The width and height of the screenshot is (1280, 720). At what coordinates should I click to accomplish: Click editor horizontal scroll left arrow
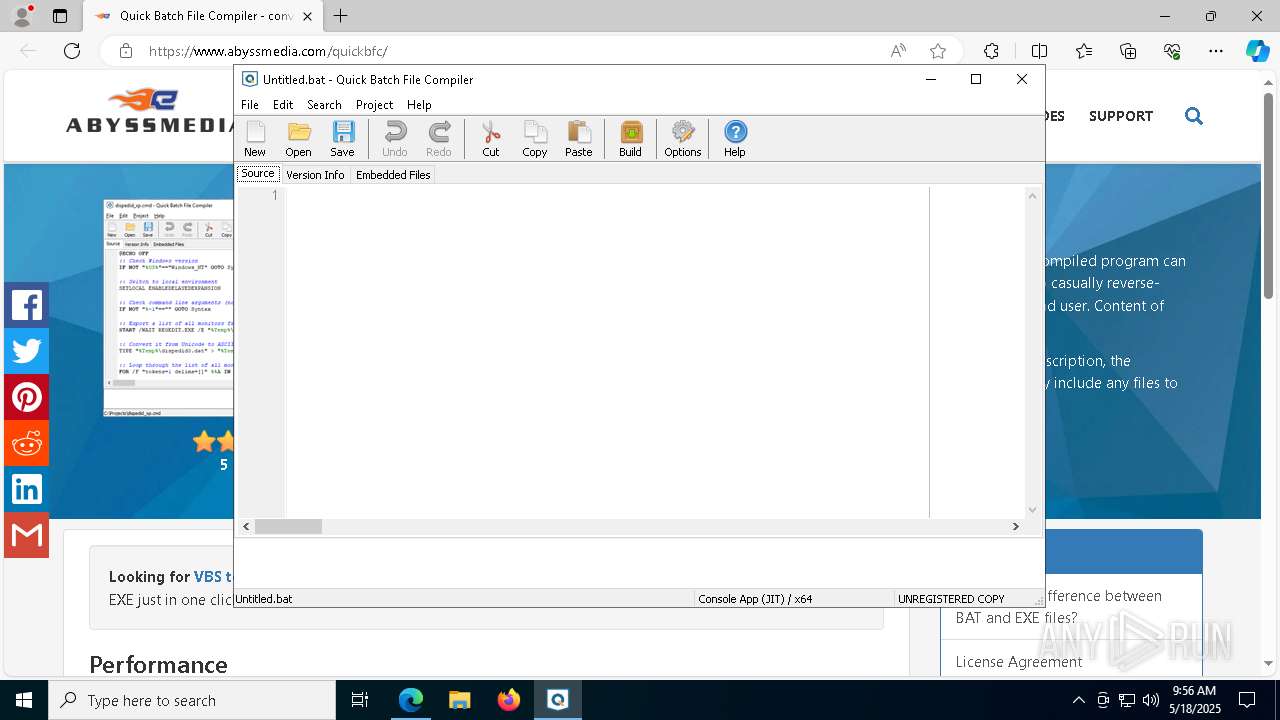pyautogui.click(x=246, y=526)
